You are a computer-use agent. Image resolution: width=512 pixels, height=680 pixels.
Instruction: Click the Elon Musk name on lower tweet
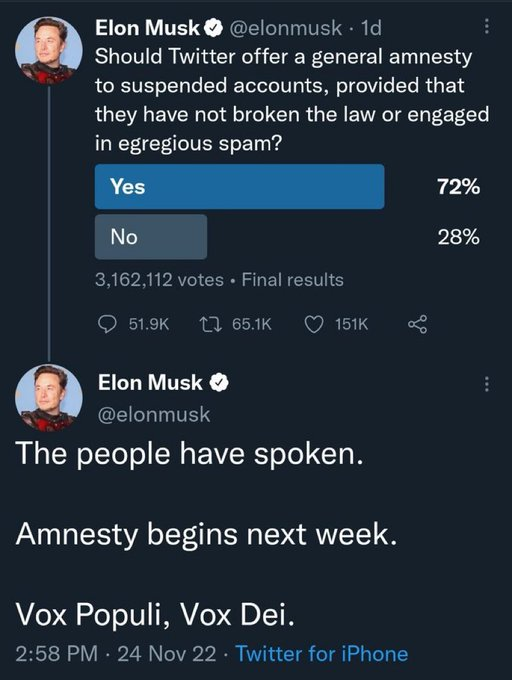click(x=150, y=382)
